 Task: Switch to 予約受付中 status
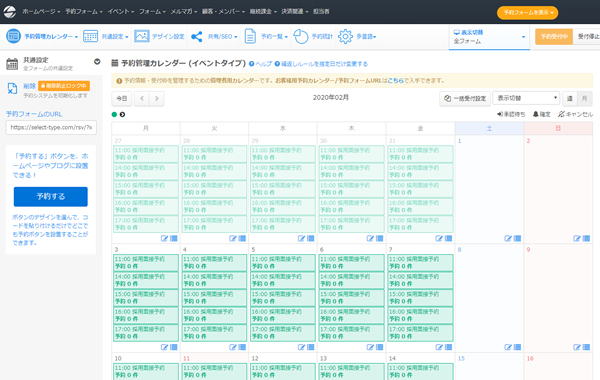[x=554, y=36]
